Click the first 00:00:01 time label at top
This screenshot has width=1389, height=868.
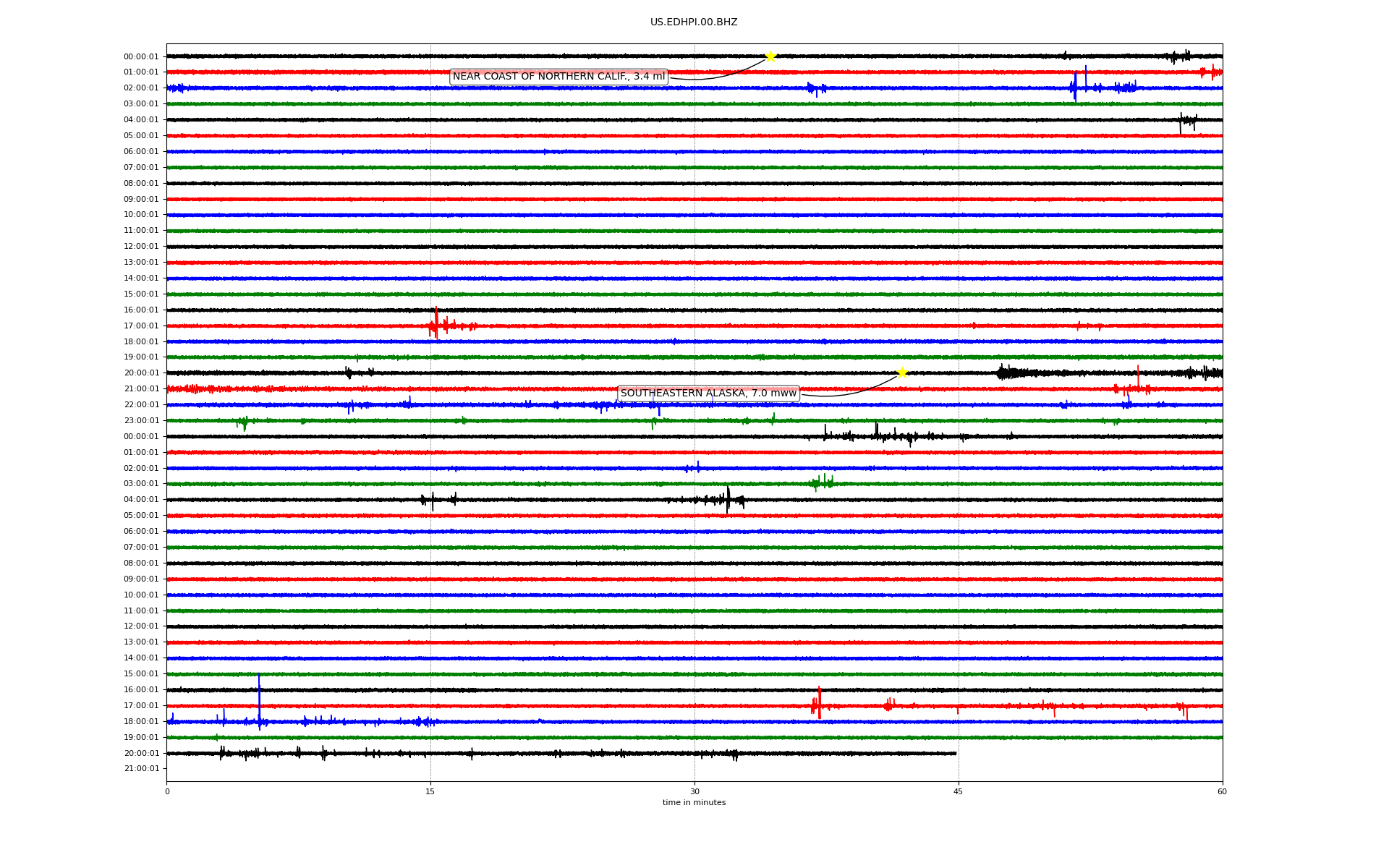tap(141, 56)
